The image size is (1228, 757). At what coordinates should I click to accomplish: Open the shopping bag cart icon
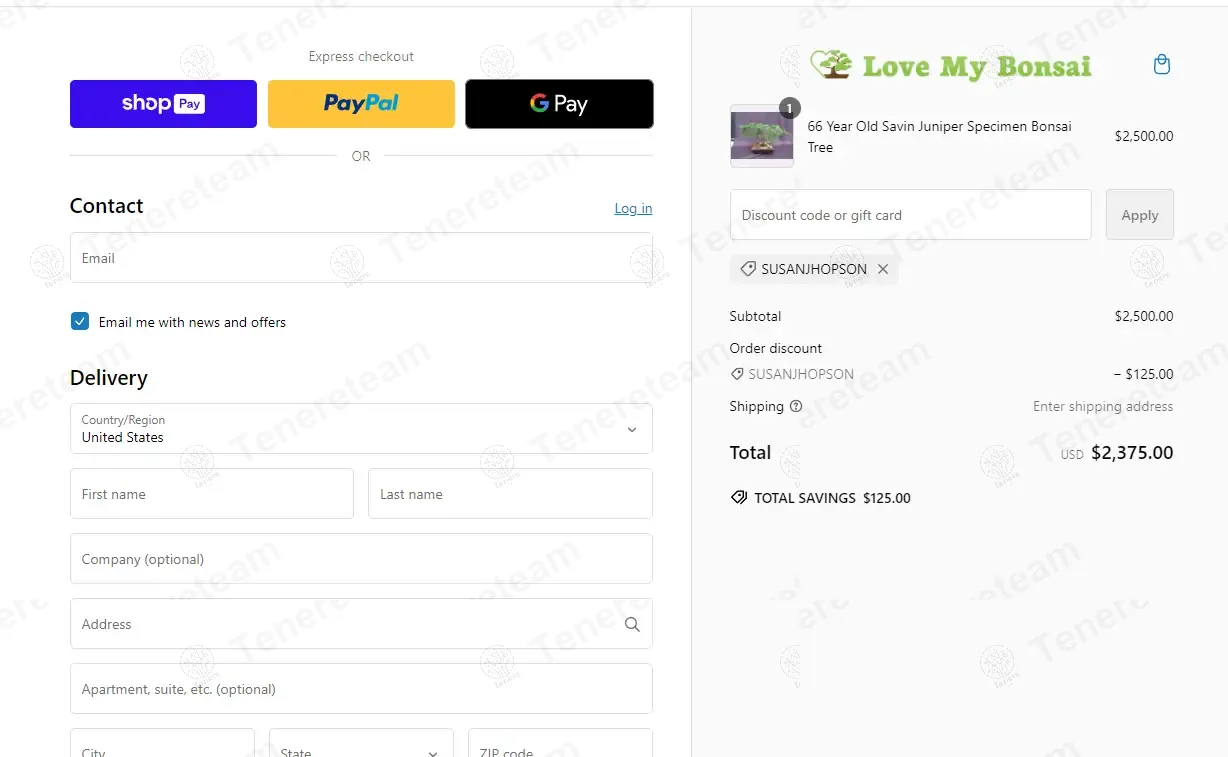click(1161, 65)
